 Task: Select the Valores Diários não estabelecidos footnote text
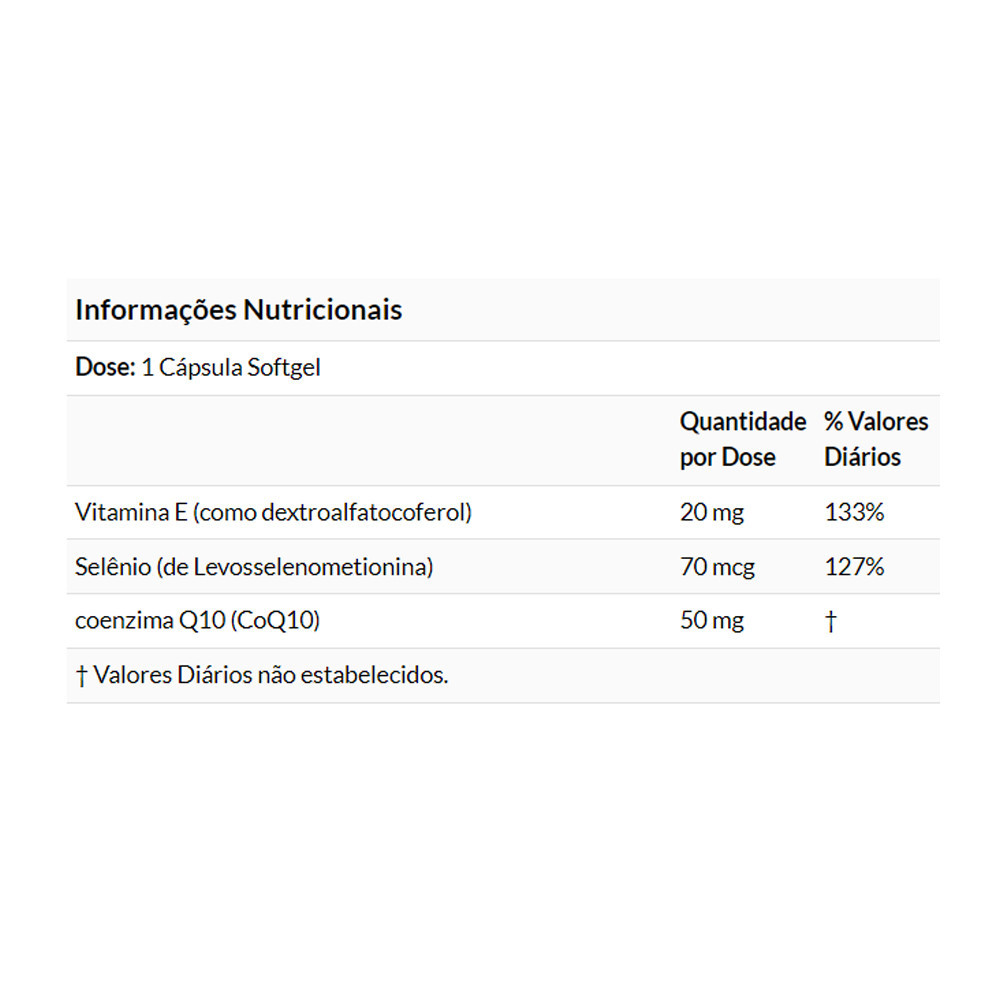(x=271, y=675)
